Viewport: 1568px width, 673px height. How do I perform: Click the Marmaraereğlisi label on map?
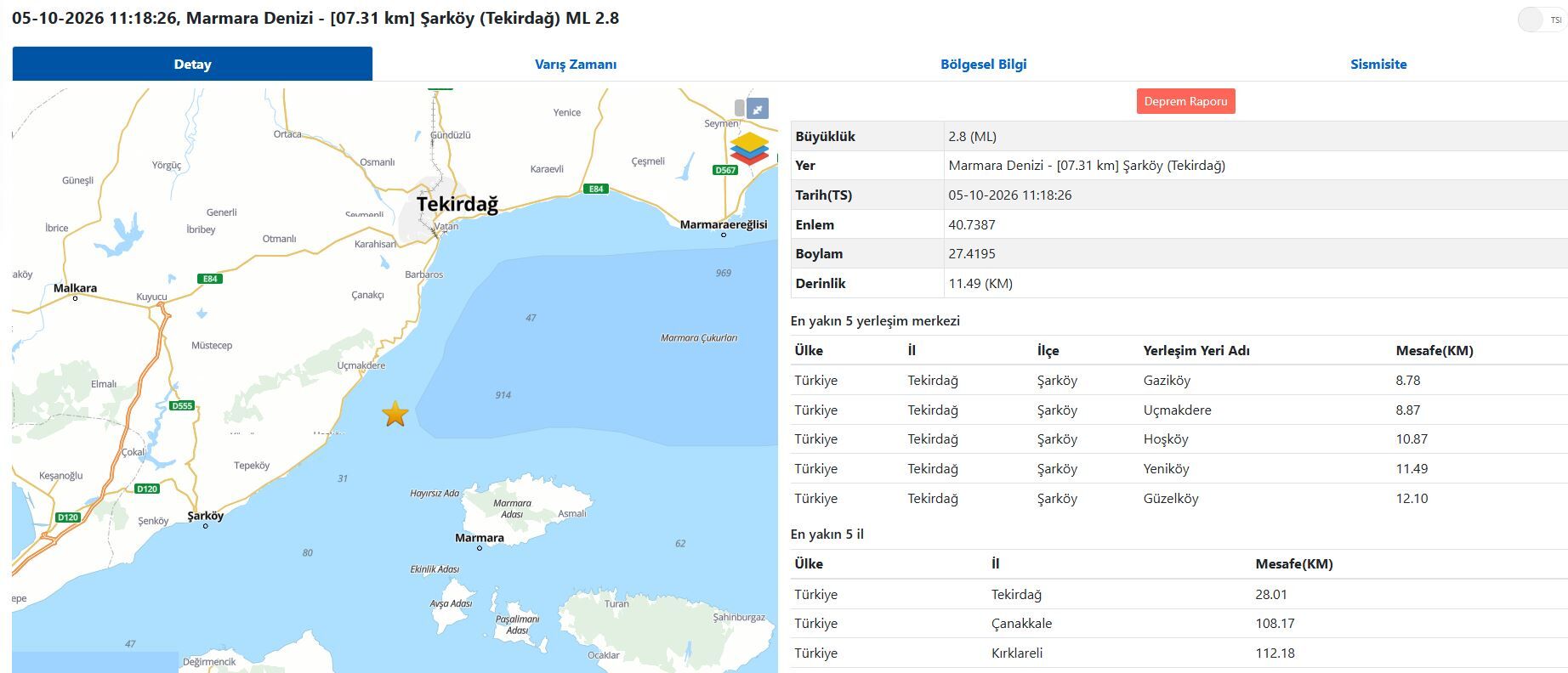click(x=724, y=224)
